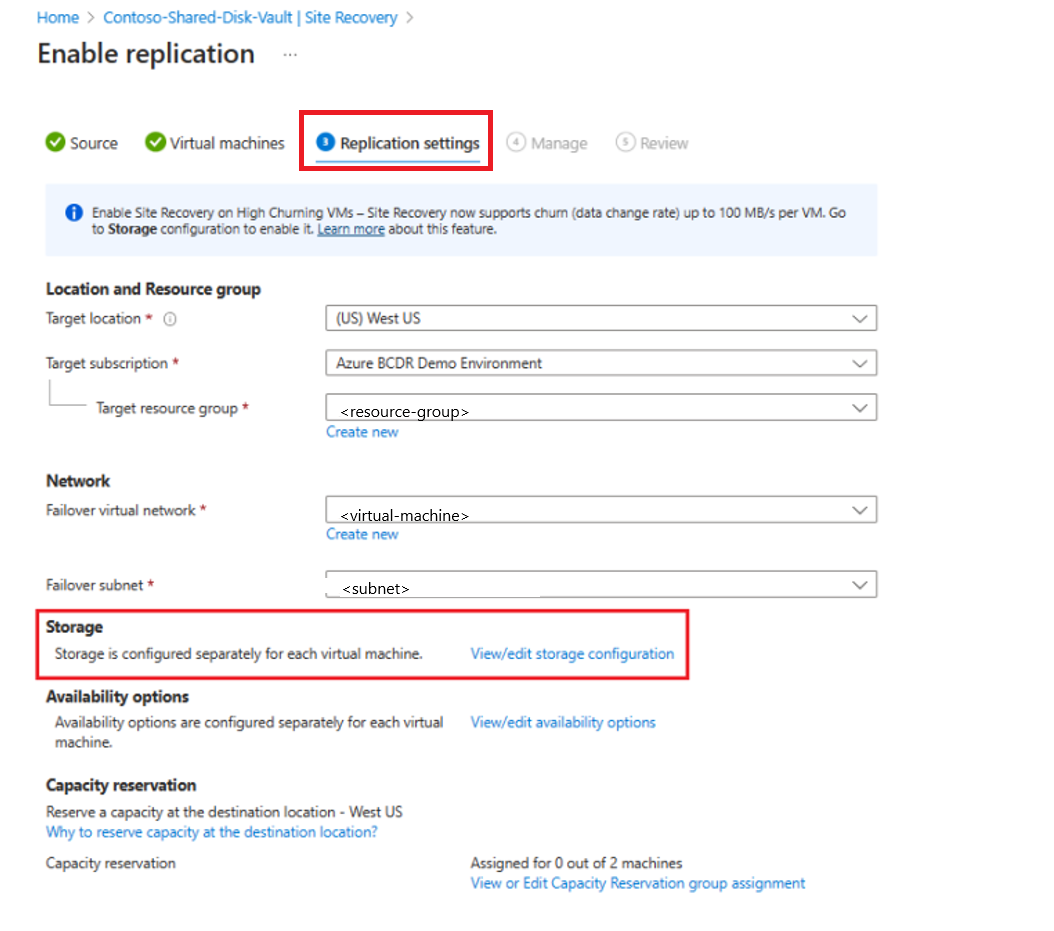This screenshot has width=1054, height=931.
Task: Click Home in the breadcrumb navigation
Action: click(57, 17)
